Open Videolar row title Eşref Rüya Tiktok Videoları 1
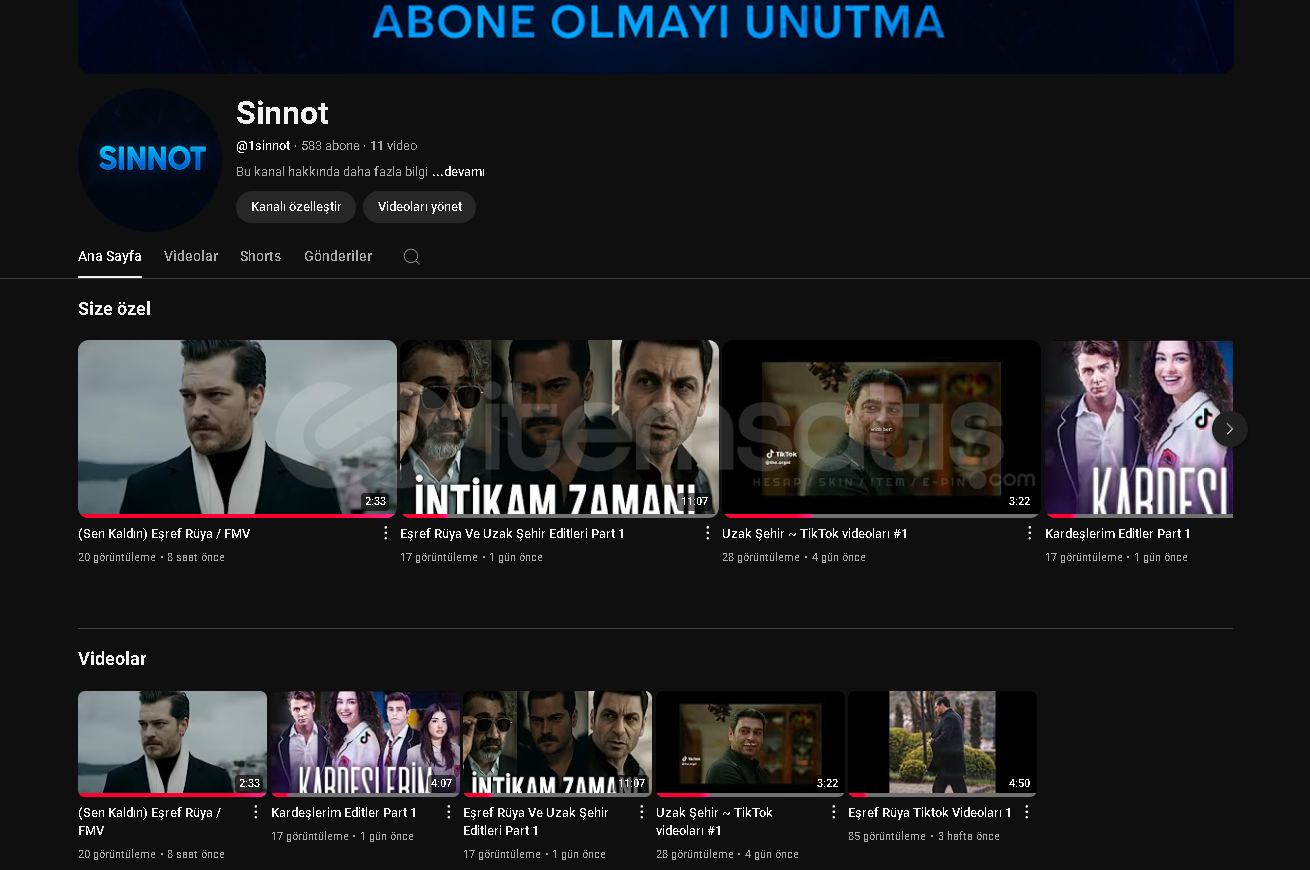This screenshot has height=870, width=1310. point(930,813)
